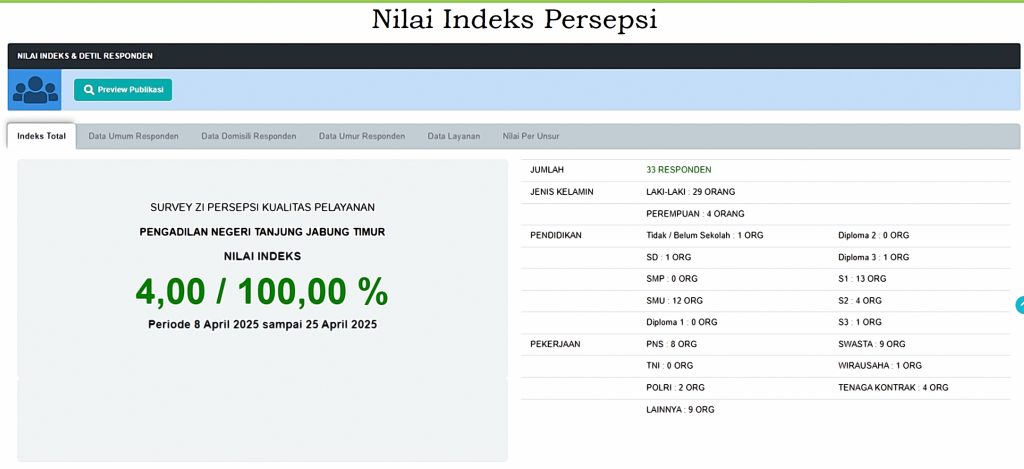Select the Data Domisili Responden tab
This screenshot has width=1024, height=469.
point(248,136)
